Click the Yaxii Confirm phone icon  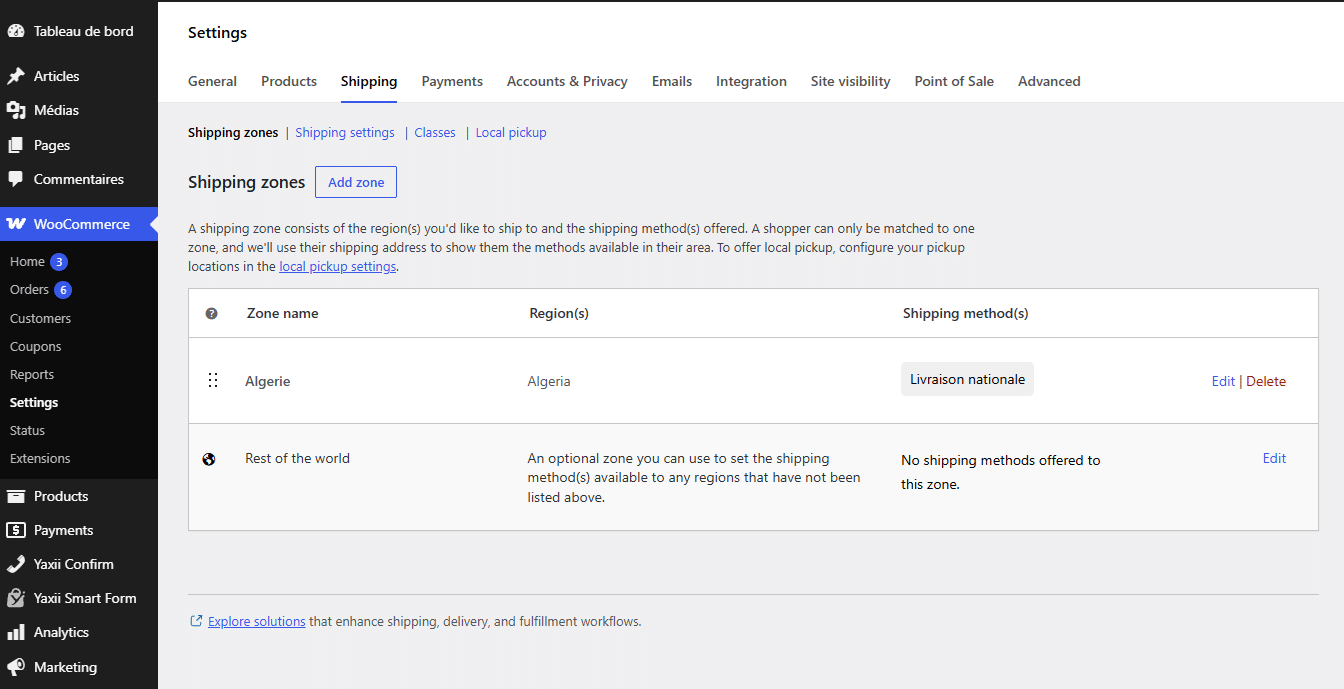[15, 564]
